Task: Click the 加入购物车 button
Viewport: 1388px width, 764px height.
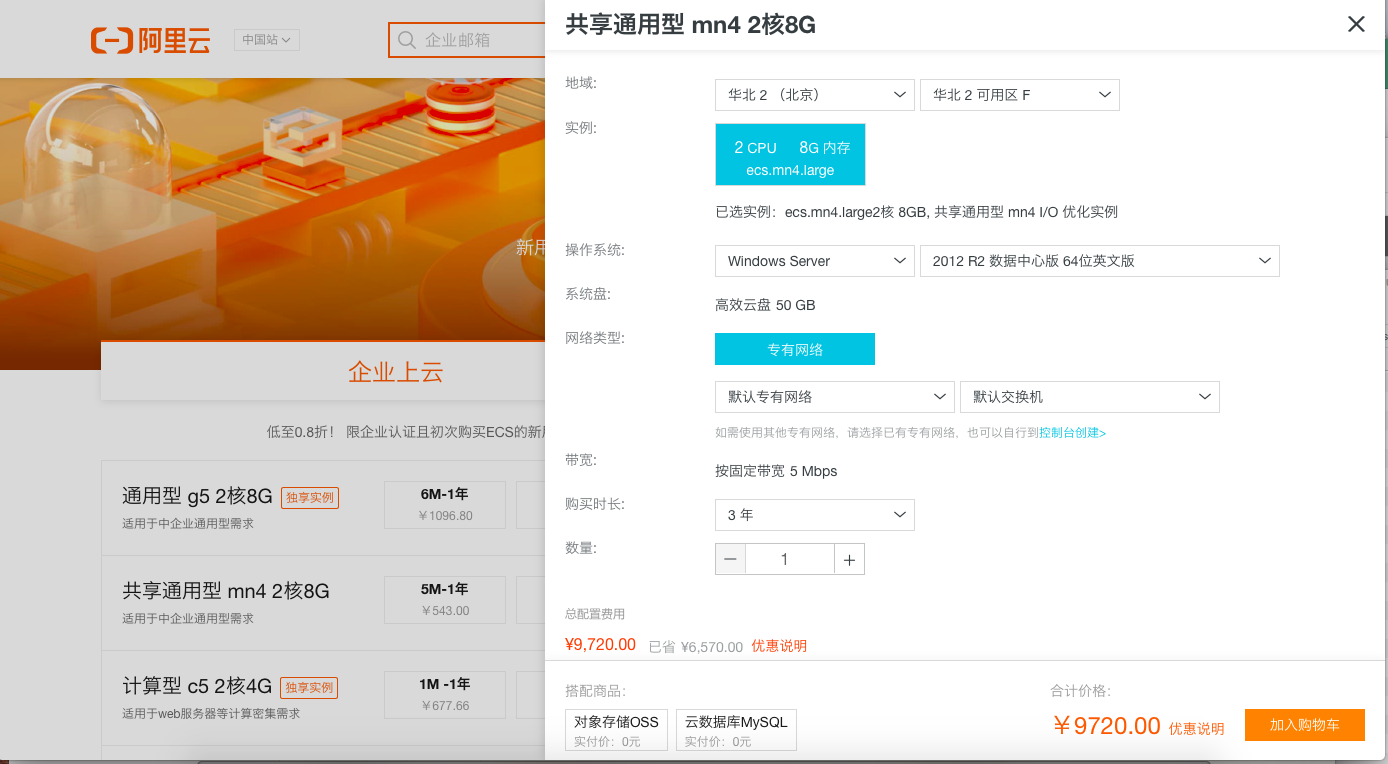Action: [1305, 725]
